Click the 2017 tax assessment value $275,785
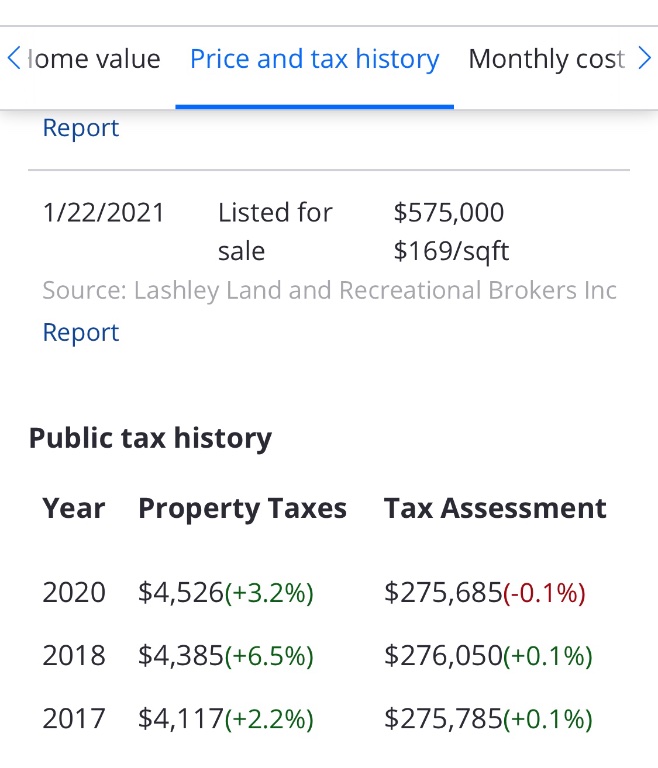Viewport: 658px width, 768px height. 443,718
